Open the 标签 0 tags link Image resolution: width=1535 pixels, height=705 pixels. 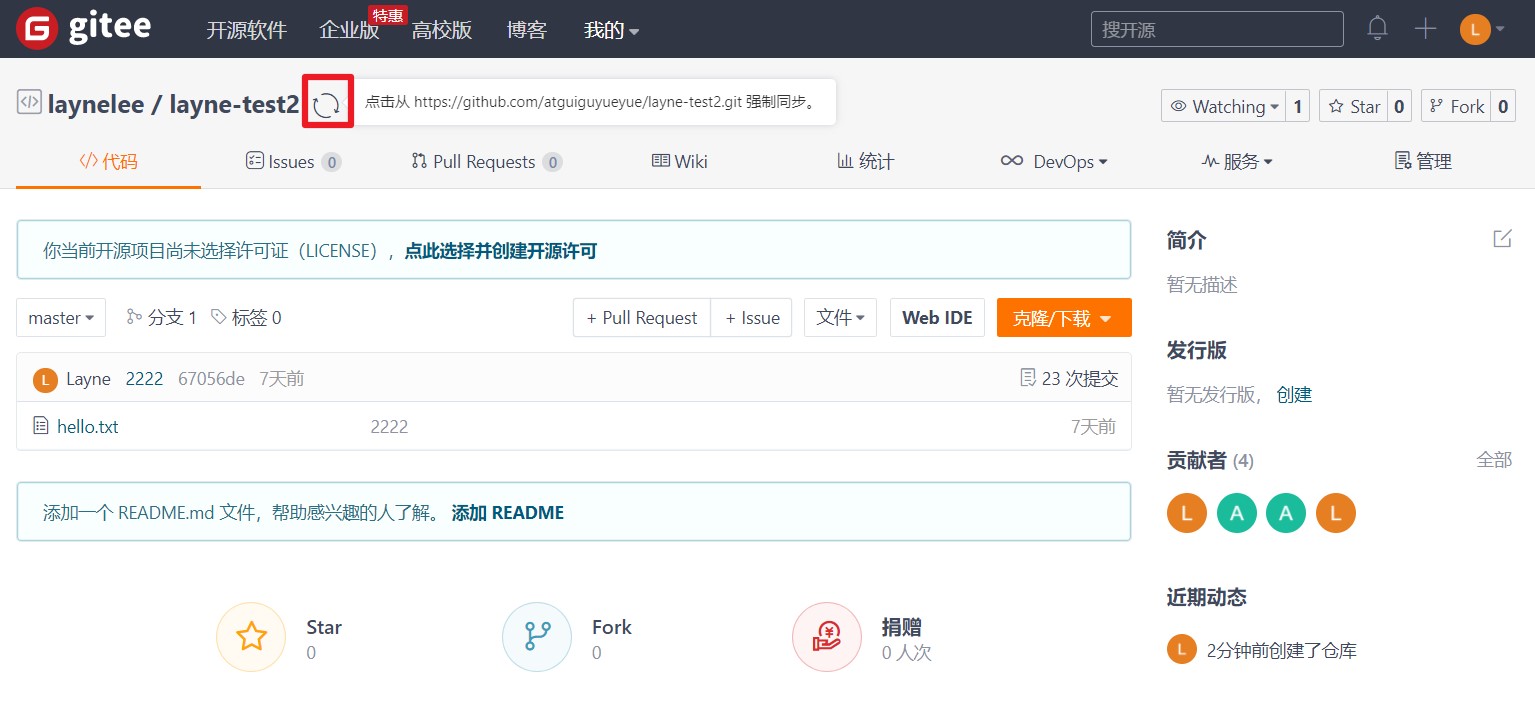point(246,317)
